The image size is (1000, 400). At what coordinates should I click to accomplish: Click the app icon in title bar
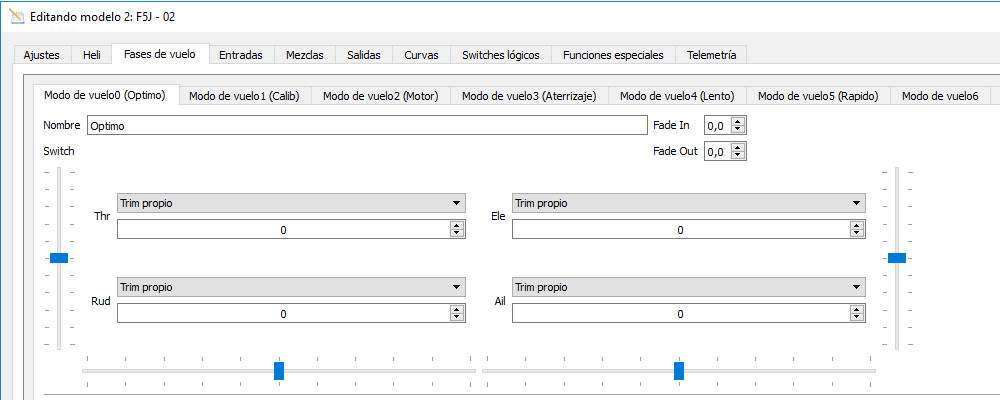pyautogui.click(x=15, y=17)
